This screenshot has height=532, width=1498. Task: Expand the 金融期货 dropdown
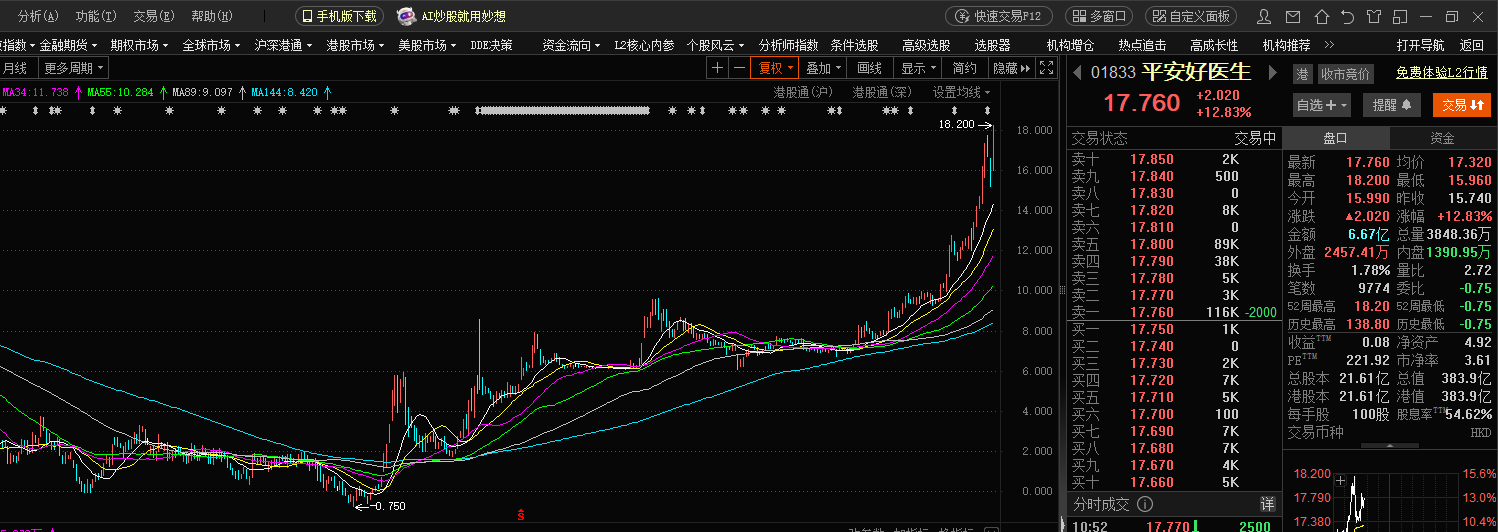pos(68,45)
